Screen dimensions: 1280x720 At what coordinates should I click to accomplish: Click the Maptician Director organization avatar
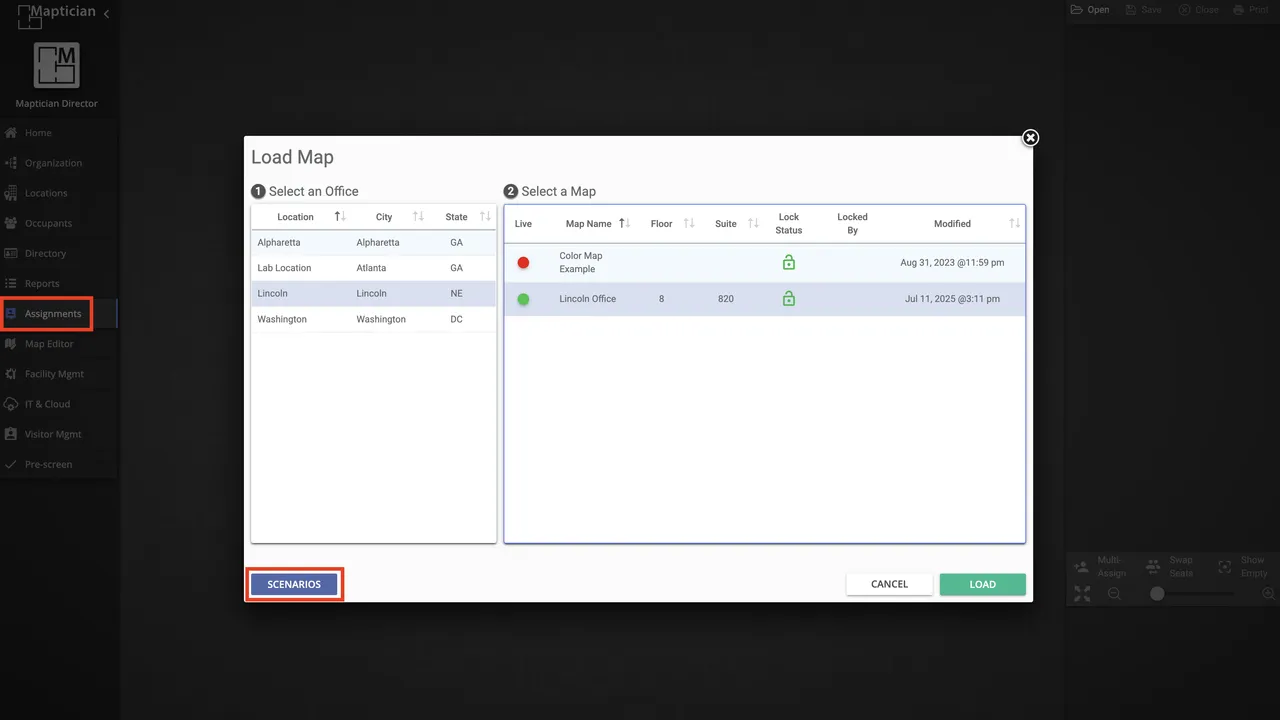click(57, 65)
